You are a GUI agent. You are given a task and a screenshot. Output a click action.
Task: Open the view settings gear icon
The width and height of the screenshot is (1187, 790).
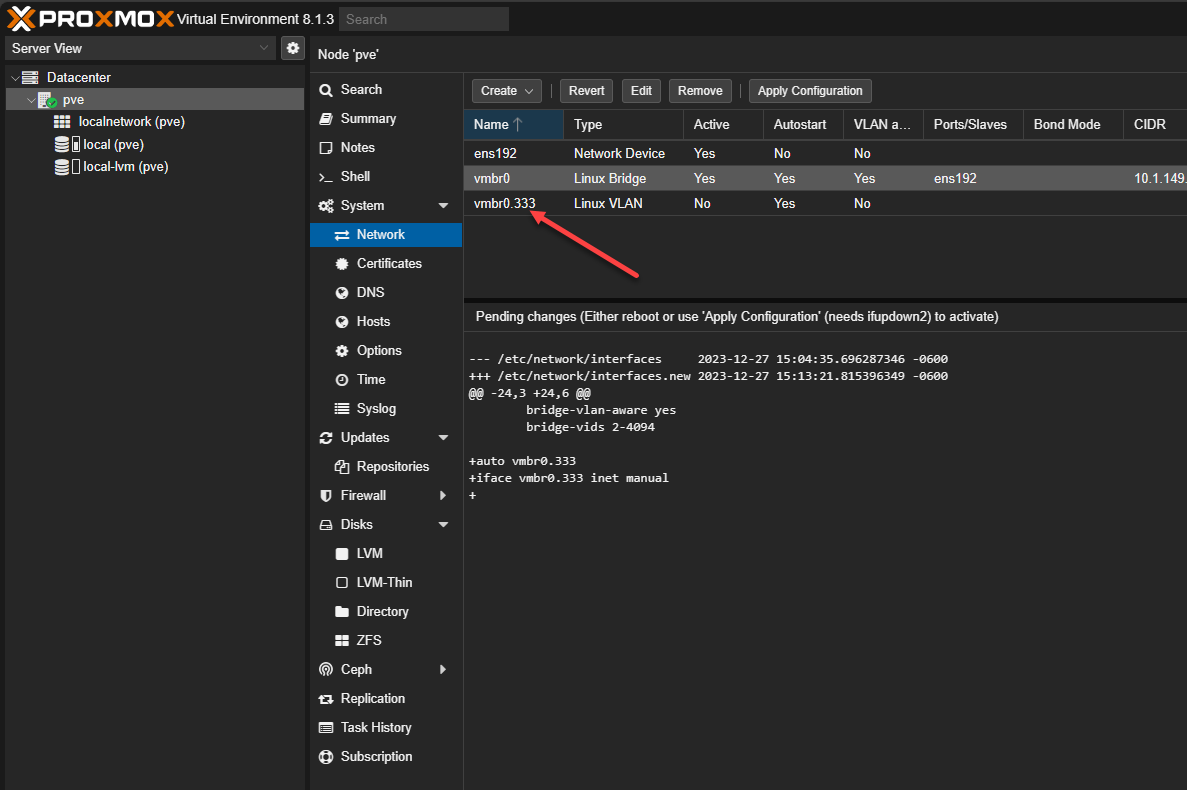click(292, 47)
